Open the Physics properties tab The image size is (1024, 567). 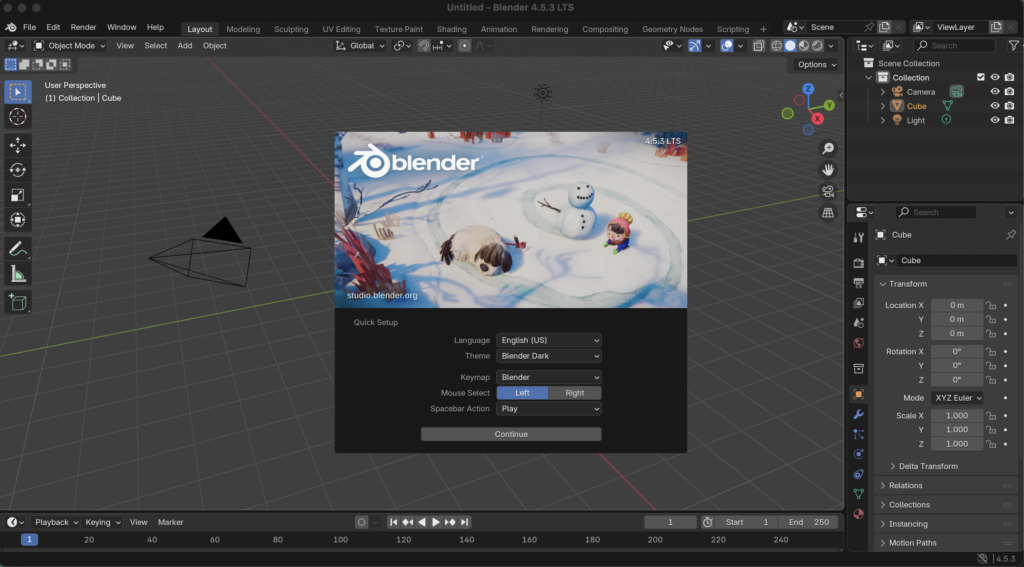click(x=859, y=454)
